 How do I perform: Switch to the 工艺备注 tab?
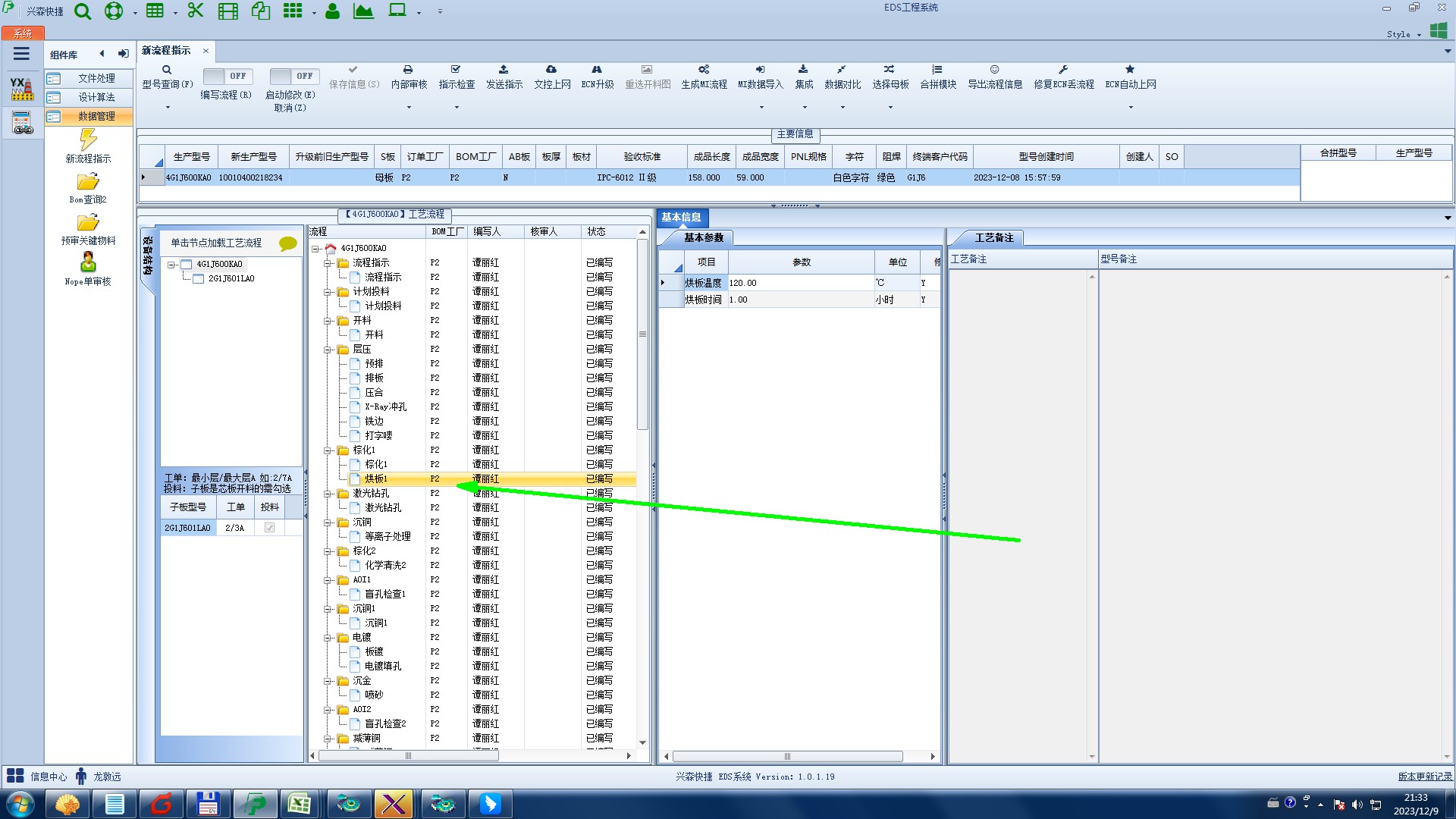click(993, 238)
